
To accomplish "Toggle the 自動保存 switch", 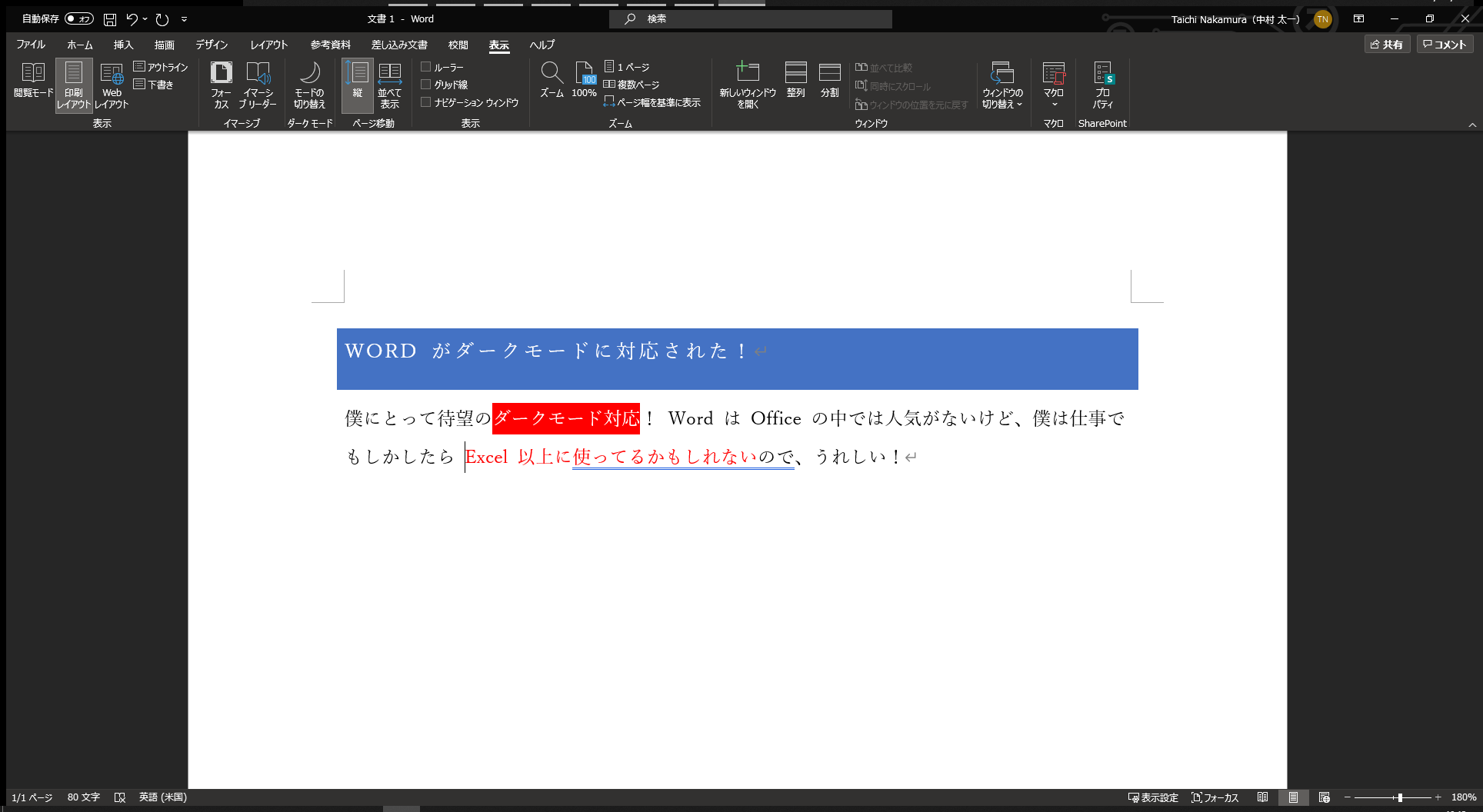I will pyautogui.click(x=78, y=18).
